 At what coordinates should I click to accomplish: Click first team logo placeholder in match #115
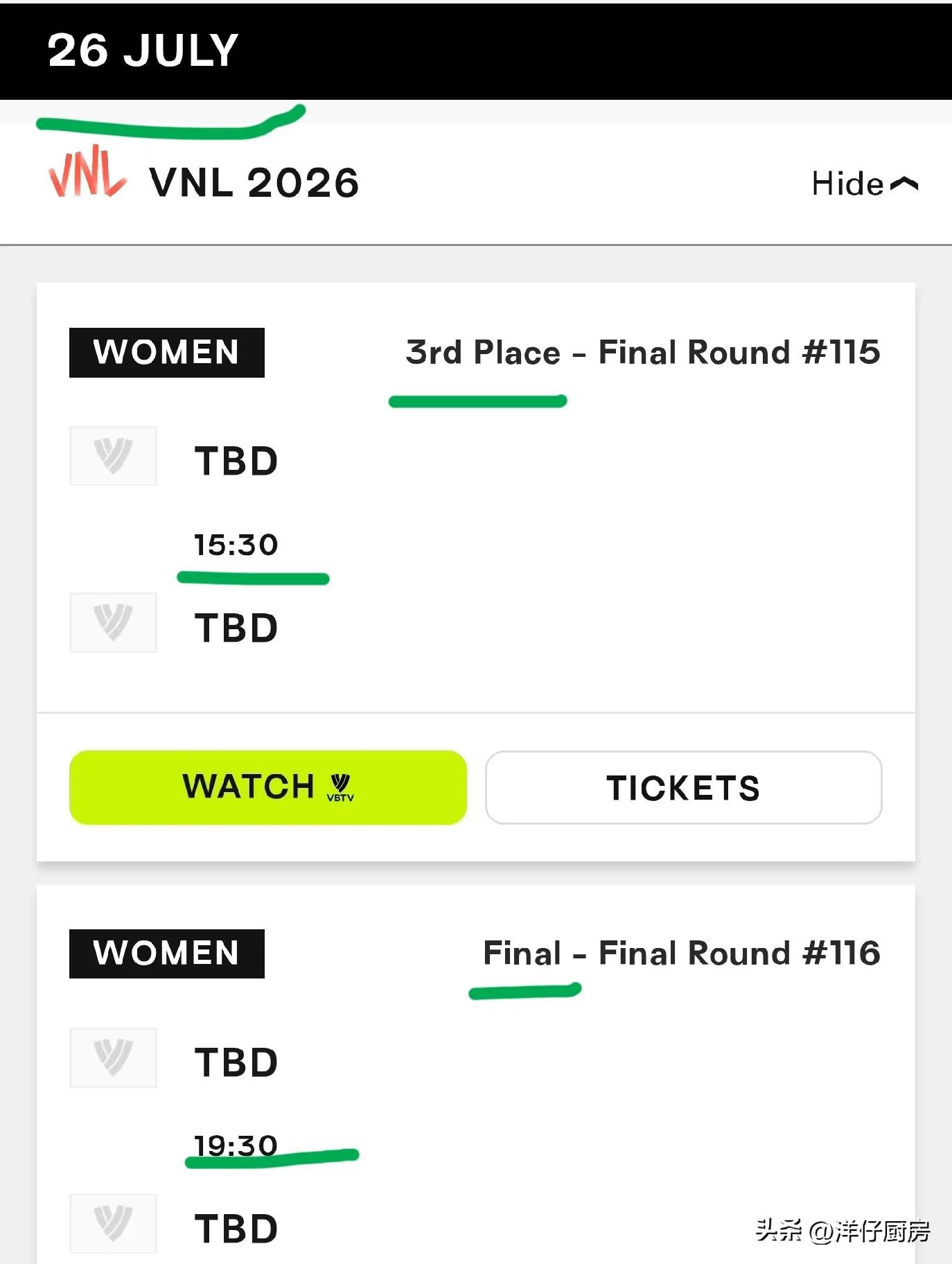point(113,456)
